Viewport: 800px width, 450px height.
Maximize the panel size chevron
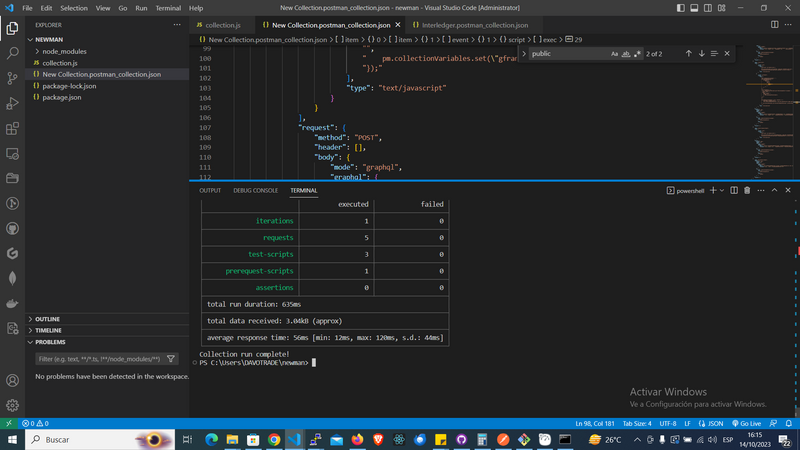(774, 190)
